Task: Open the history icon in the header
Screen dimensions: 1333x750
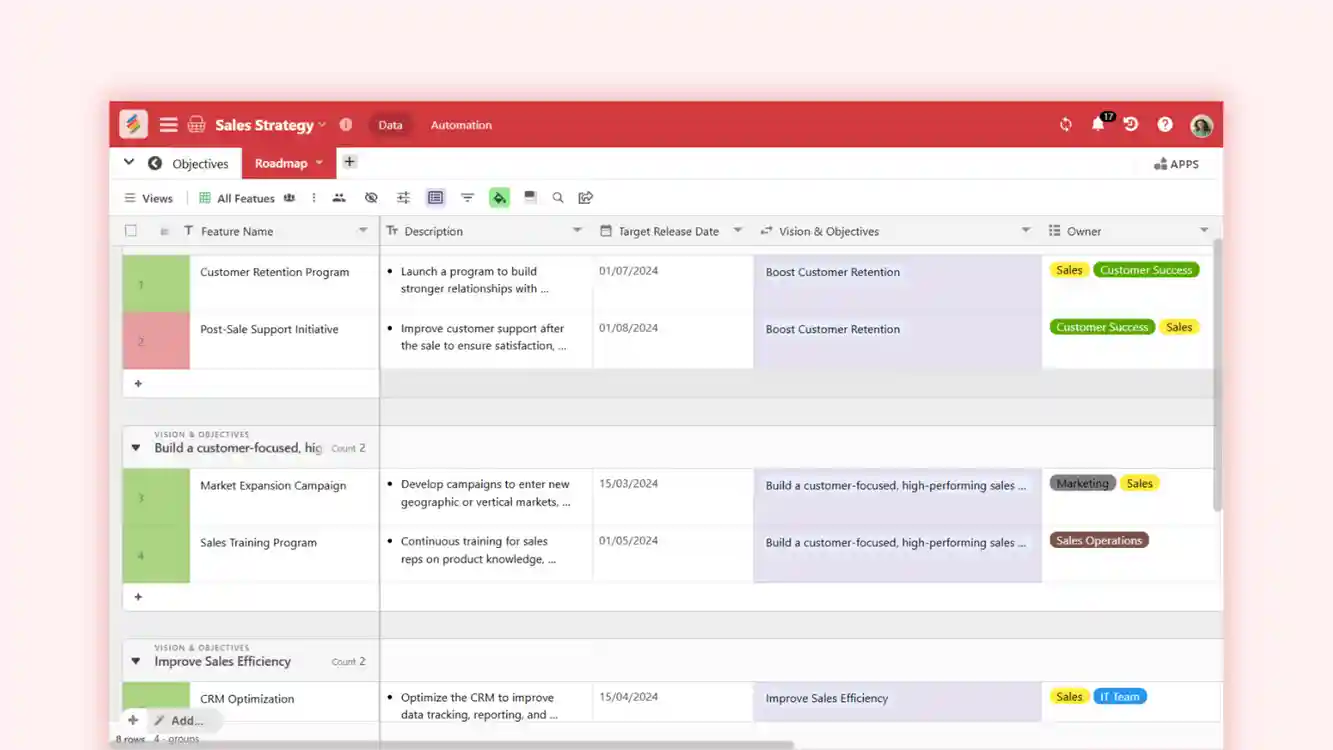Action: pos(1130,124)
